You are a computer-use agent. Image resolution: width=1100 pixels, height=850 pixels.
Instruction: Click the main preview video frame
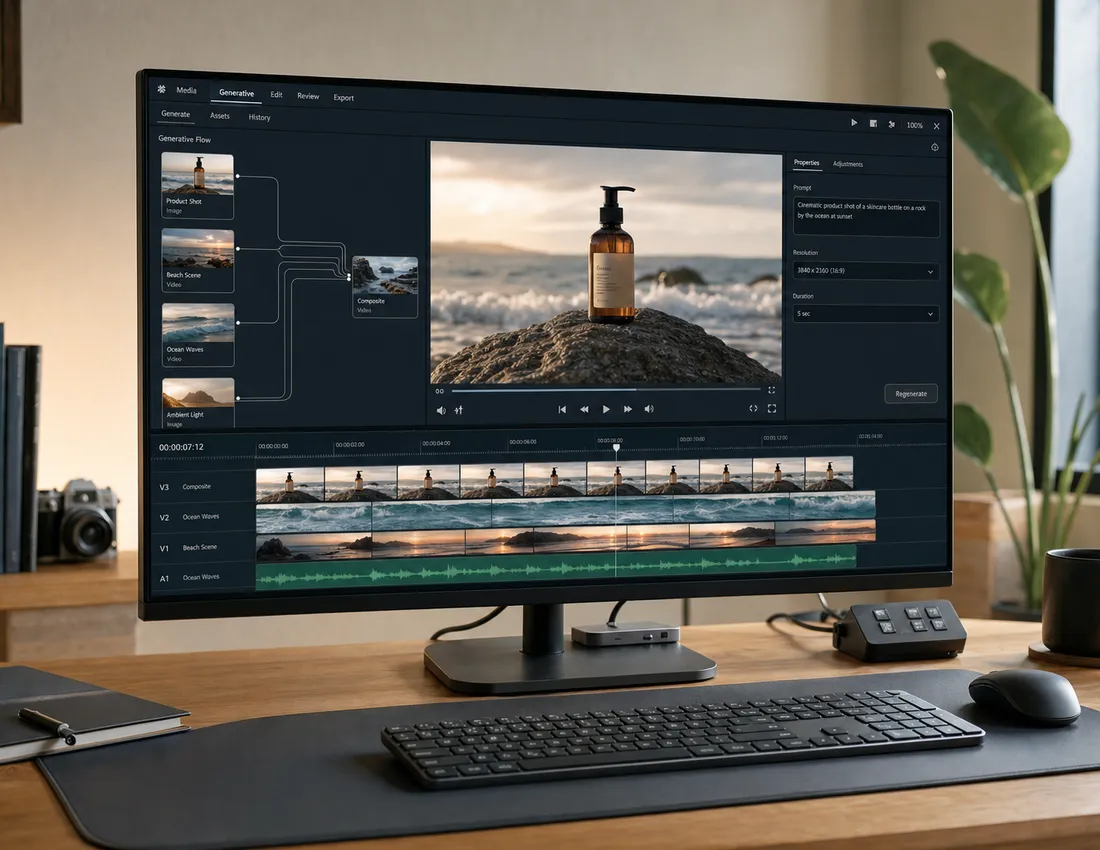[606, 262]
